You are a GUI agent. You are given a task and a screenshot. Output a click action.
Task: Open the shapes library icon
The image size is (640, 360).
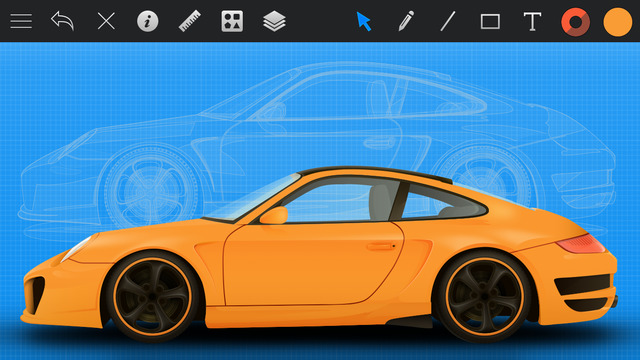coord(232,21)
